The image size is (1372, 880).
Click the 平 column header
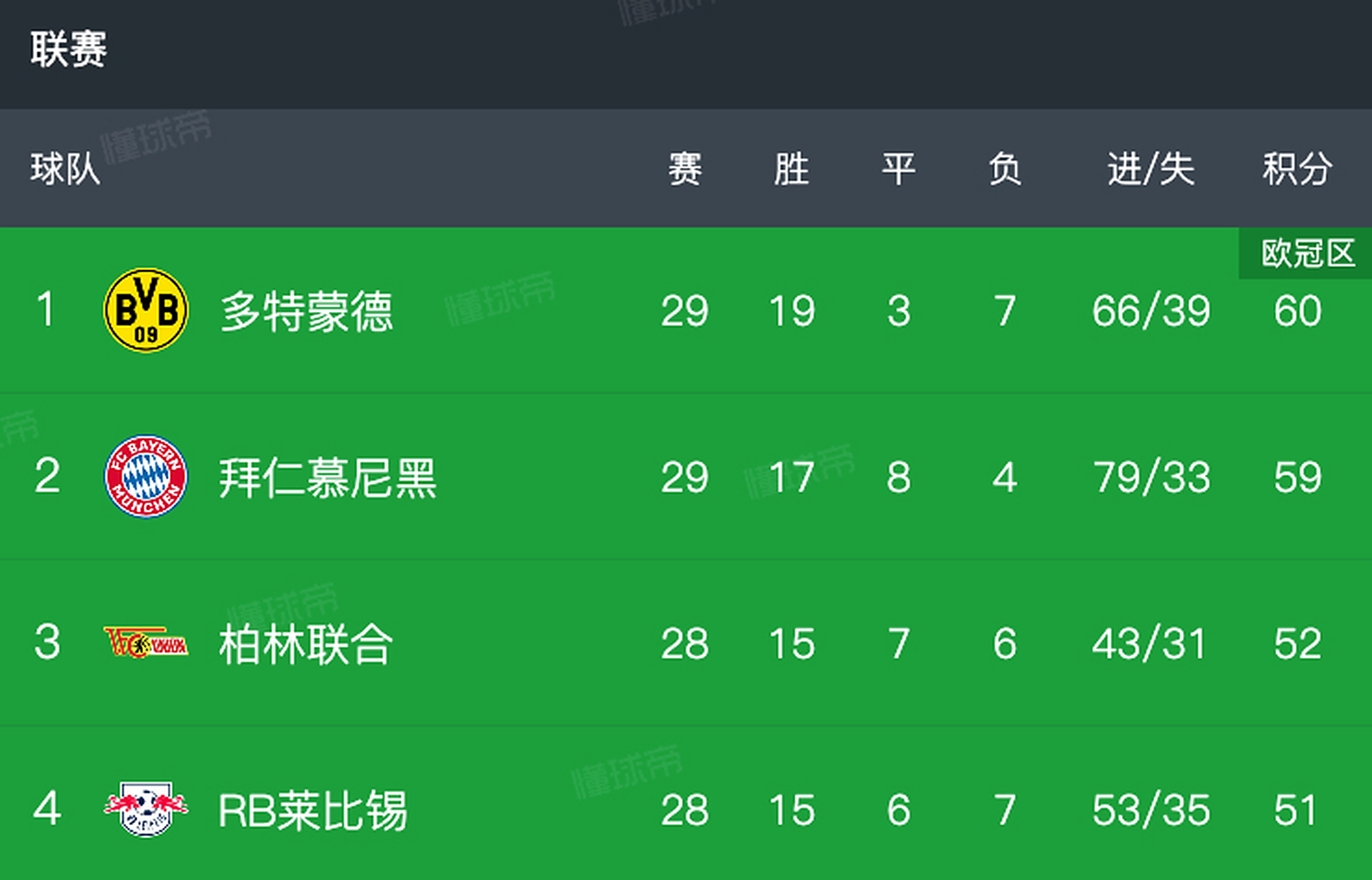[898, 169]
